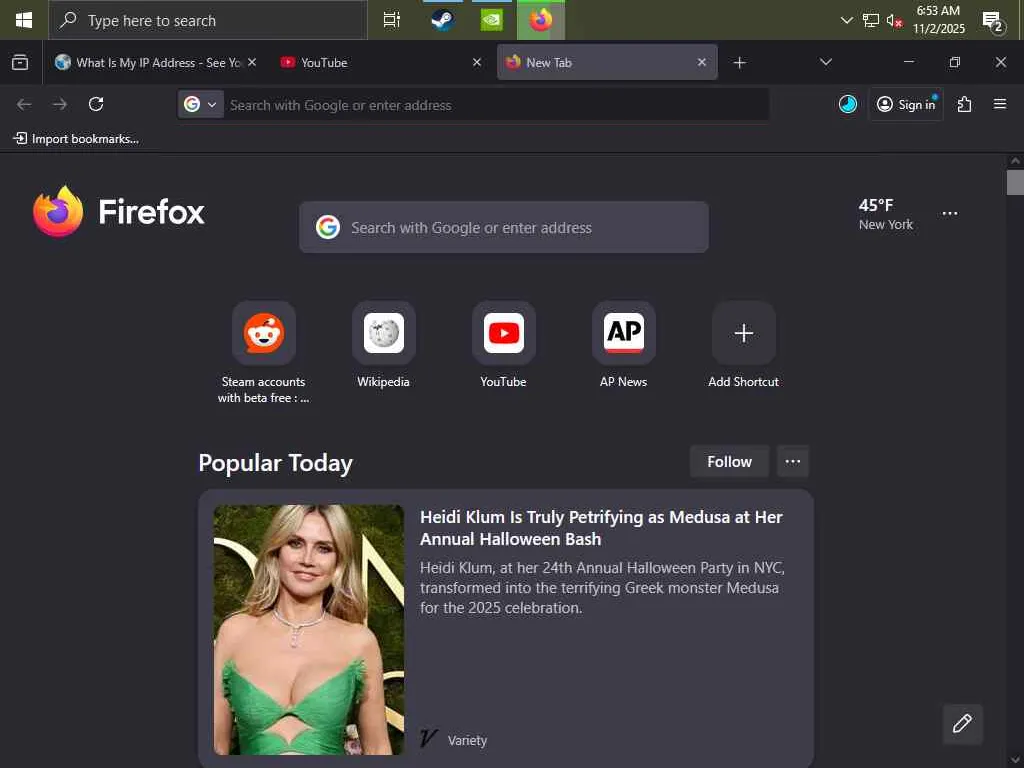The height and width of the screenshot is (768, 1024).
Task: Open the Firefox application menu
Action: coord(999,104)
